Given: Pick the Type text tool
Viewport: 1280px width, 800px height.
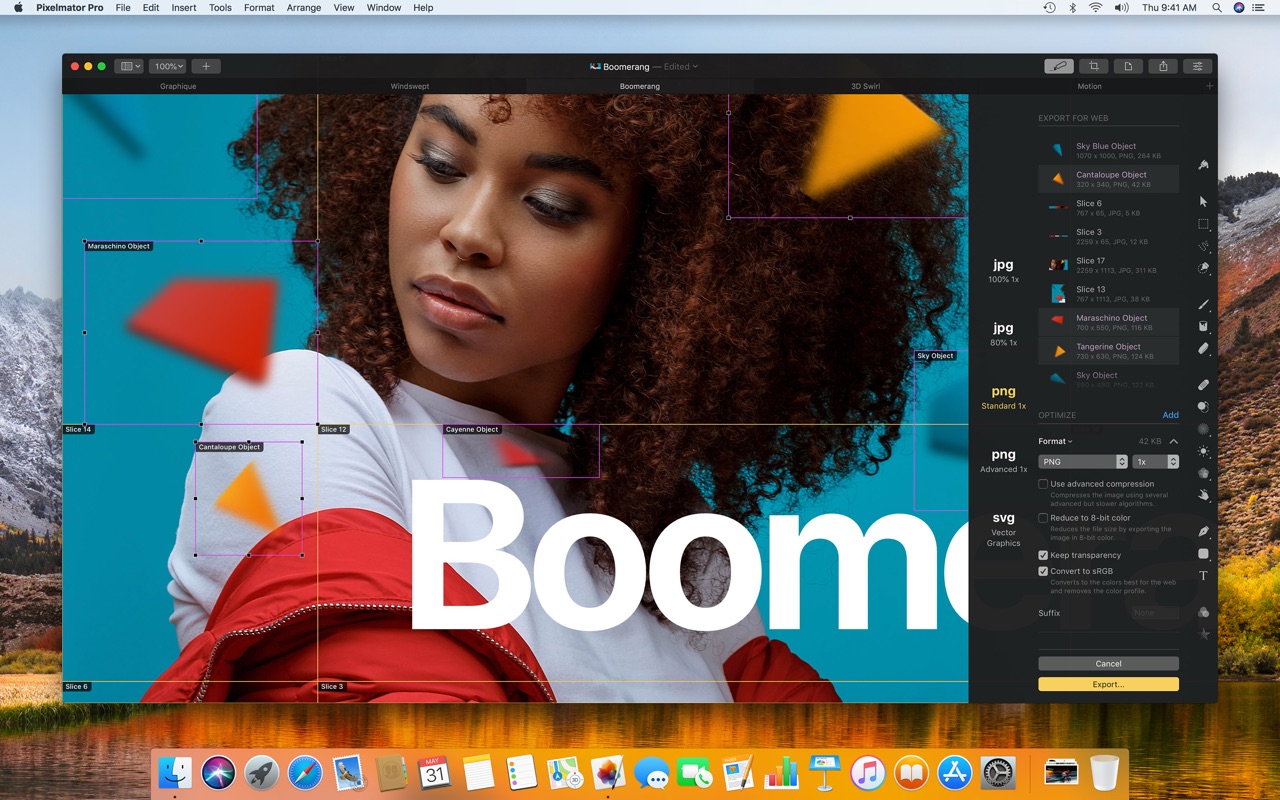Looking at the screenshot, I should [1203, 576].
